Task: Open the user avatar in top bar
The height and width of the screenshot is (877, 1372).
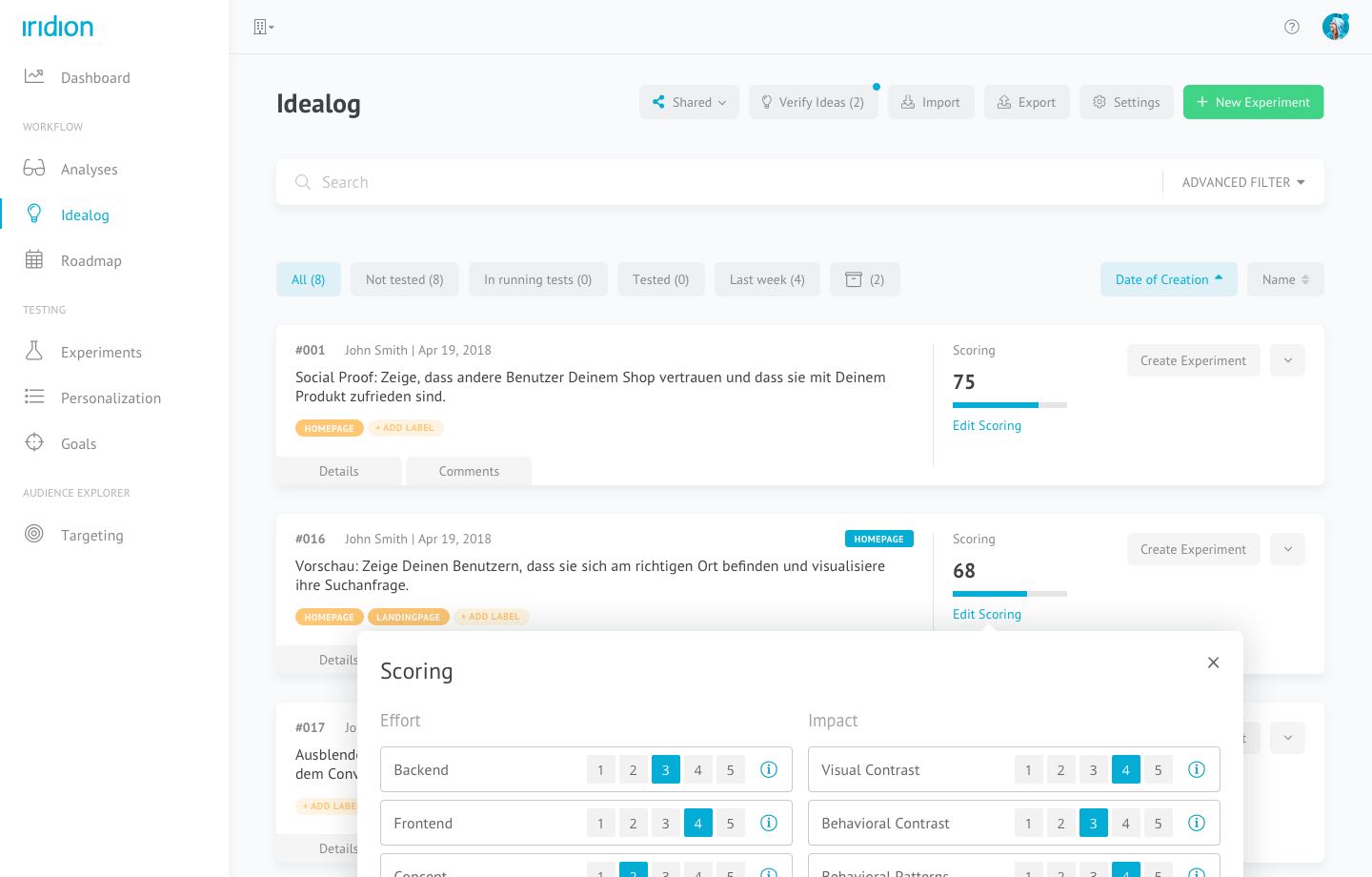Action: click(1336, 27)
